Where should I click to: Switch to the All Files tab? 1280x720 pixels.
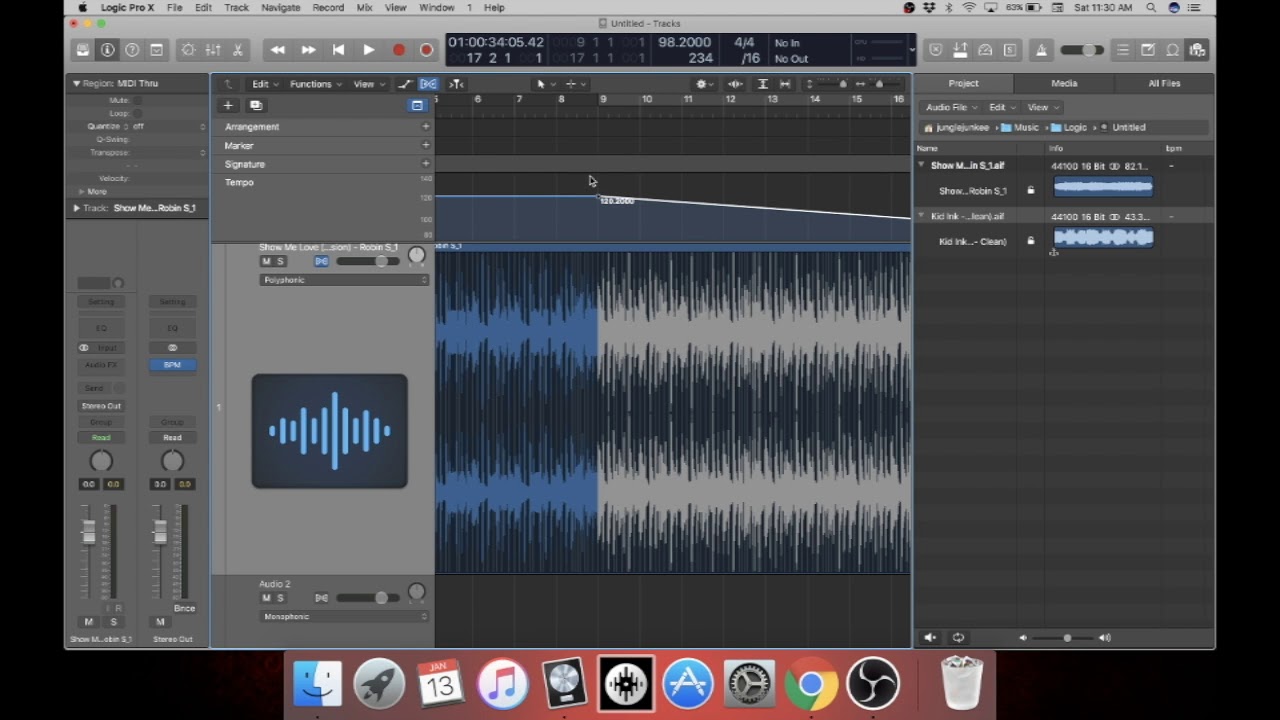click(x=1164, y=84)
